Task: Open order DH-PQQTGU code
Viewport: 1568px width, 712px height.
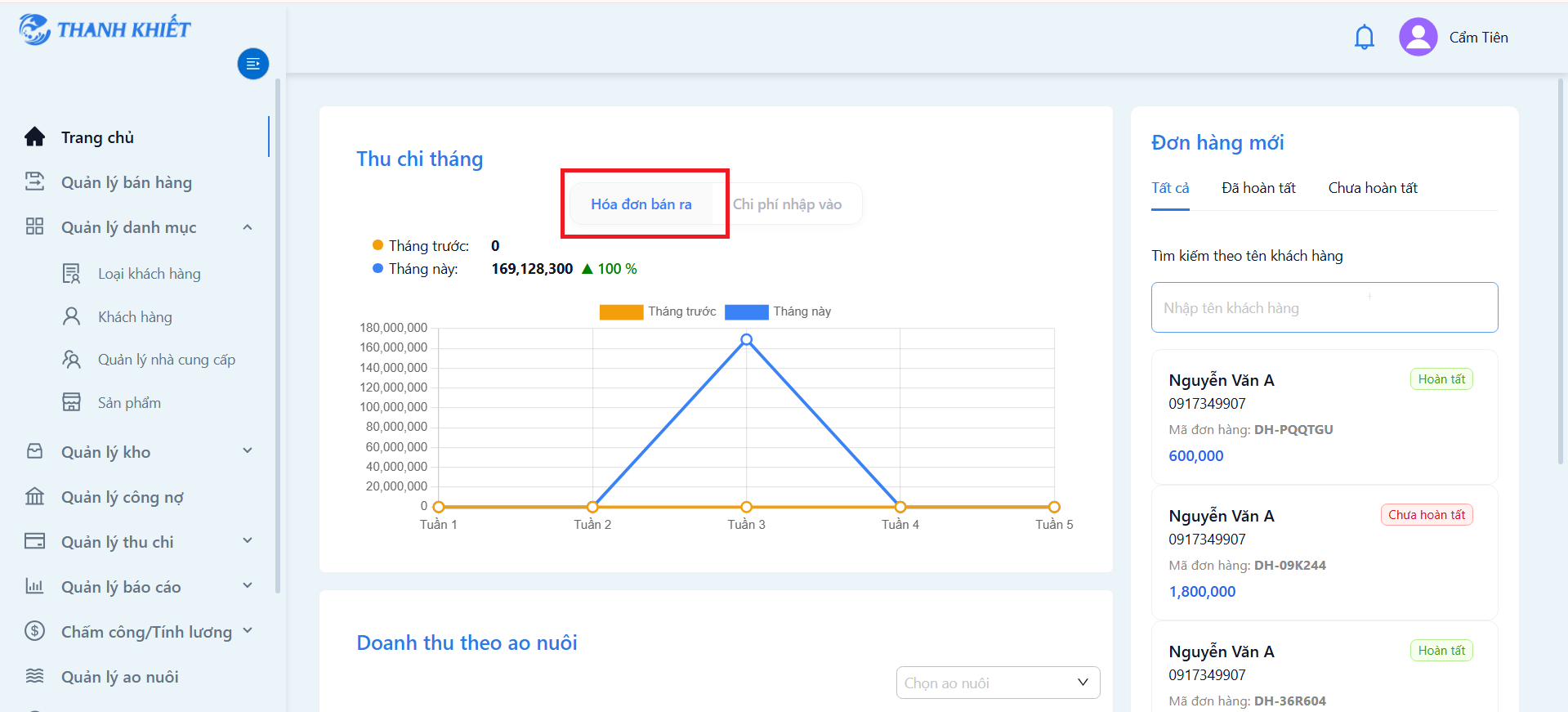Action: pos(1293,429)
